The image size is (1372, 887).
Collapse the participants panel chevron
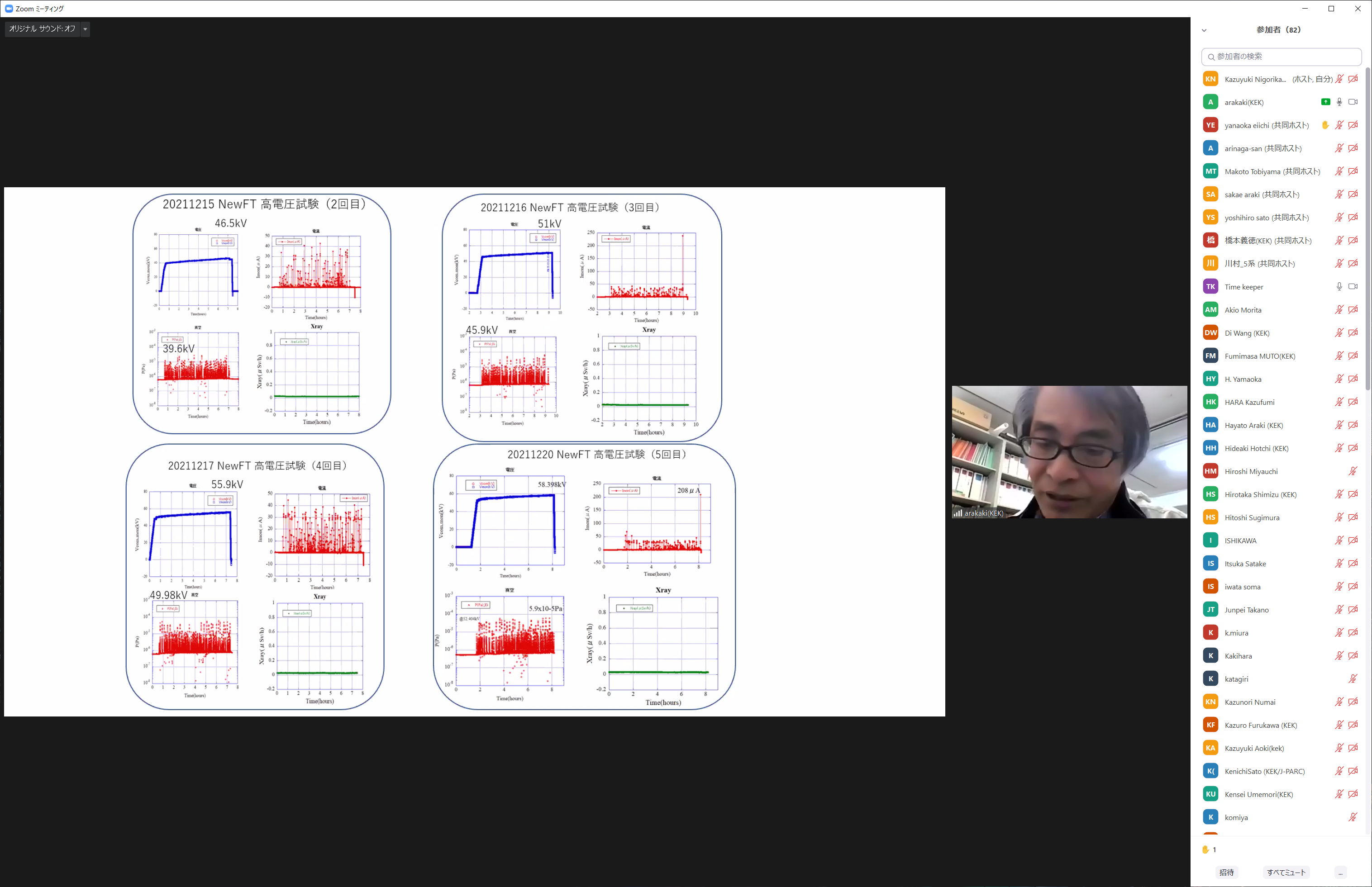click(x=1204, y=30)
